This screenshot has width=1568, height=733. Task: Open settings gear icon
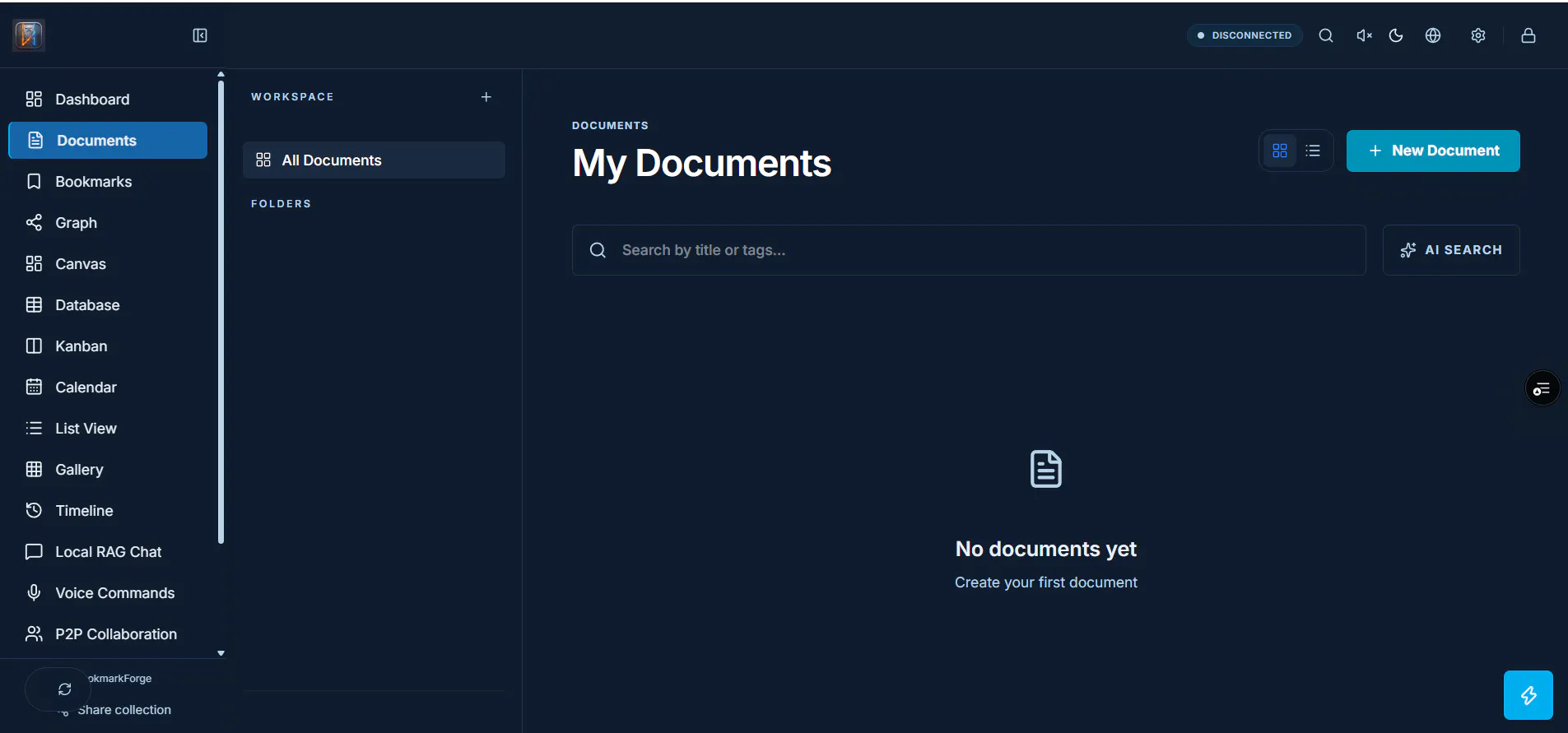(1478, 35)
